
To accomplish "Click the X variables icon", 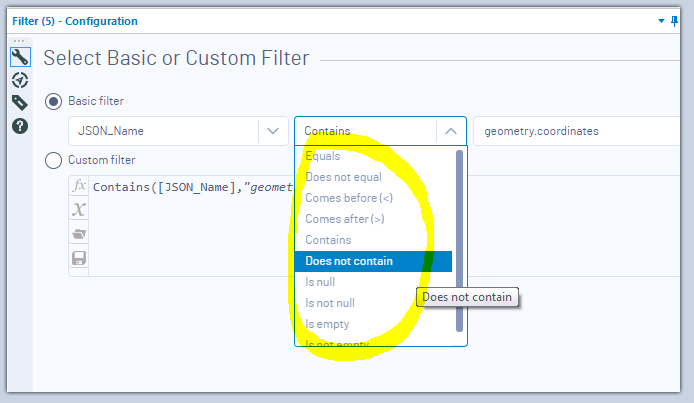I will coord(79,209).
